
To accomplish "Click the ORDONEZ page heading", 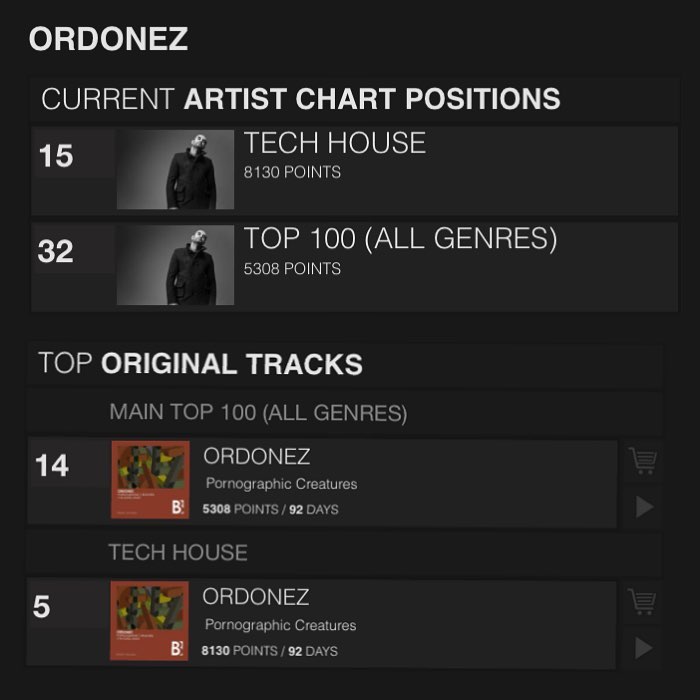I will point(108,39).
